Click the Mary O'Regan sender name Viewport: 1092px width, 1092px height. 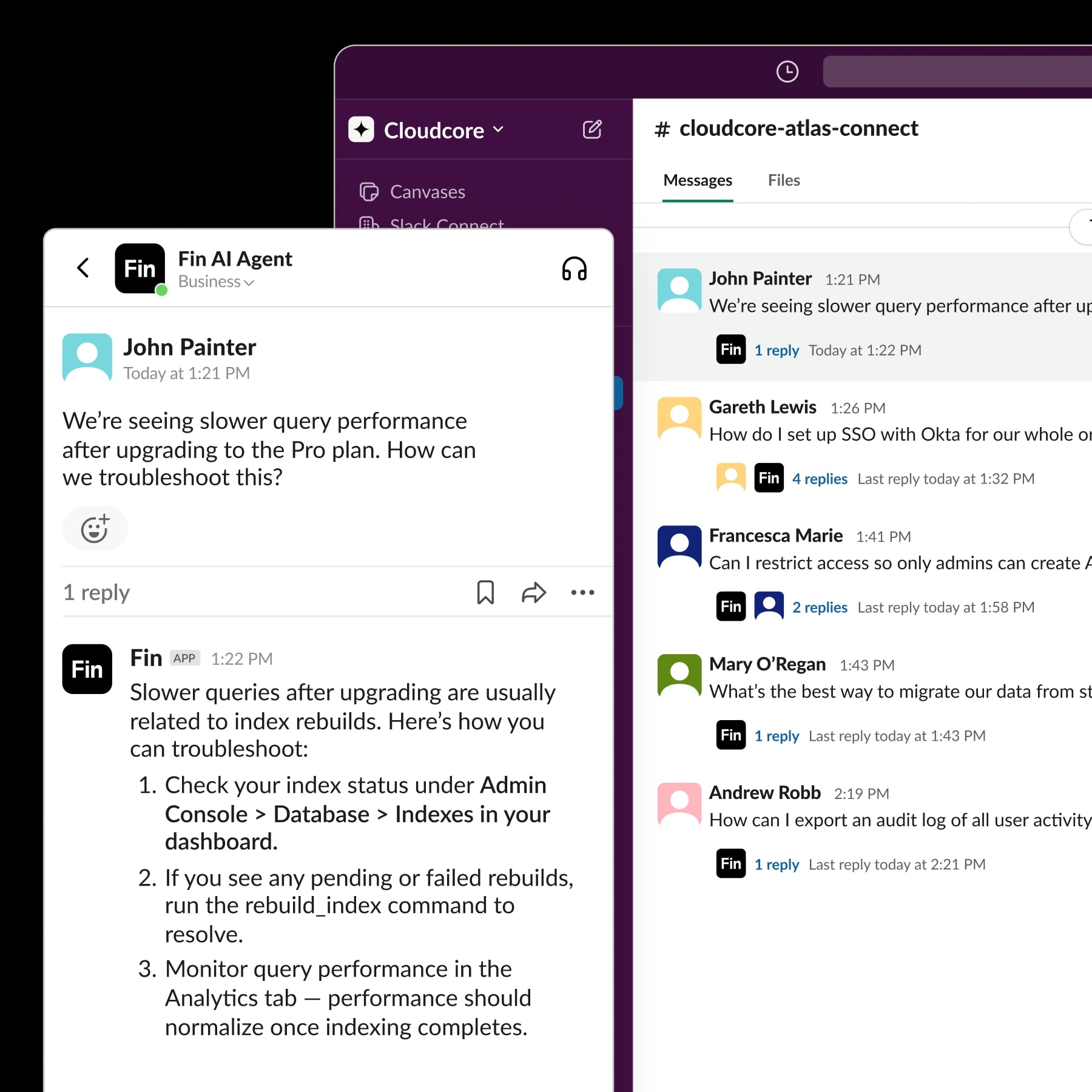click(x=767, y=664)
